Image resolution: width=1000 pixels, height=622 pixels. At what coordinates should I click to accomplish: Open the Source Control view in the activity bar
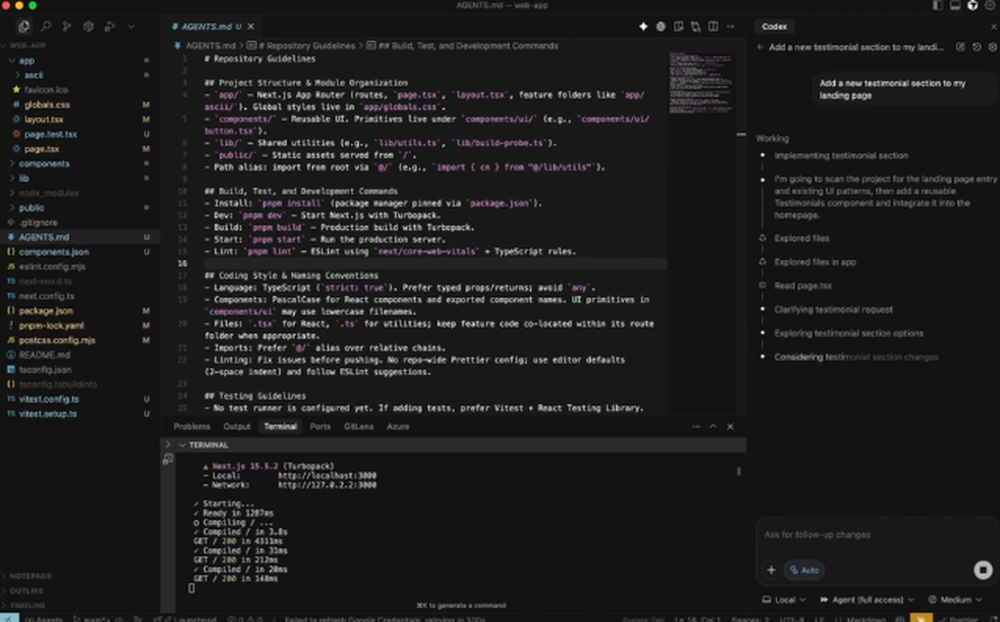click(66, 26)
